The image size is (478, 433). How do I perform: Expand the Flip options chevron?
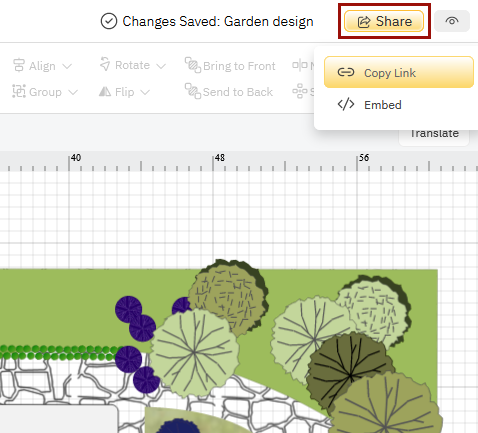point(145,92)
